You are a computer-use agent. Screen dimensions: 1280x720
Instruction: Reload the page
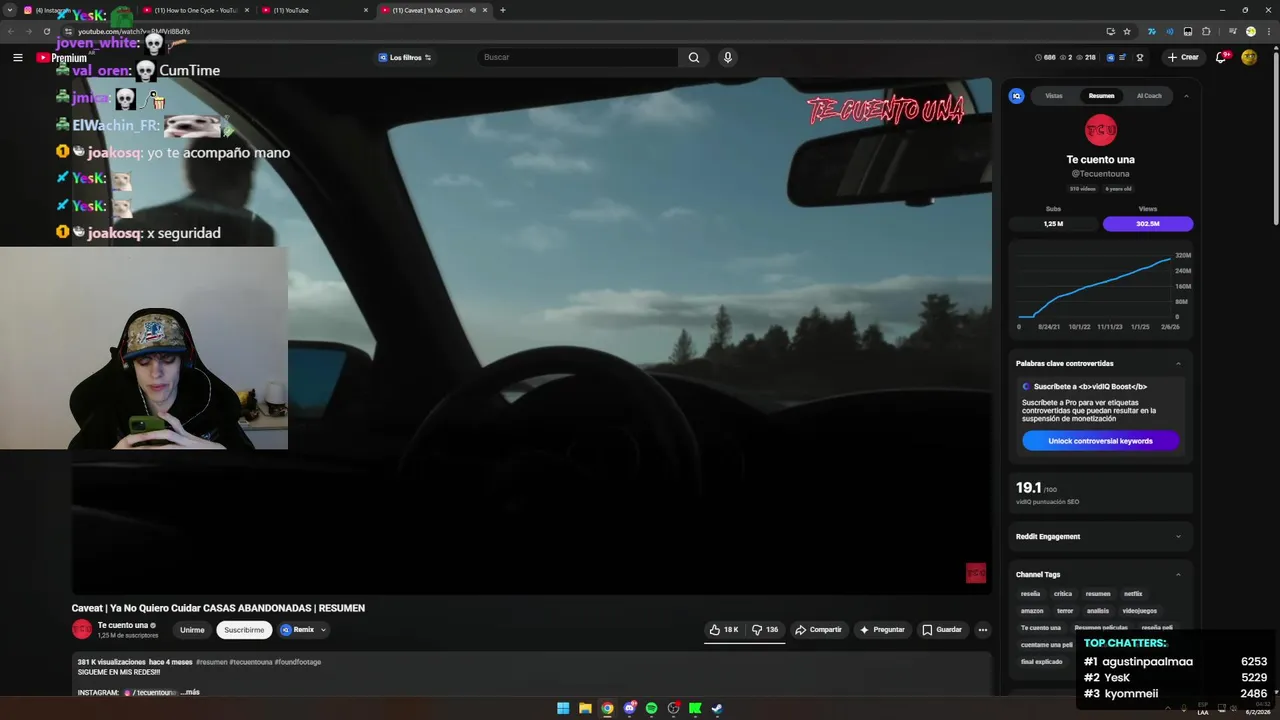[x=46, y=31]
